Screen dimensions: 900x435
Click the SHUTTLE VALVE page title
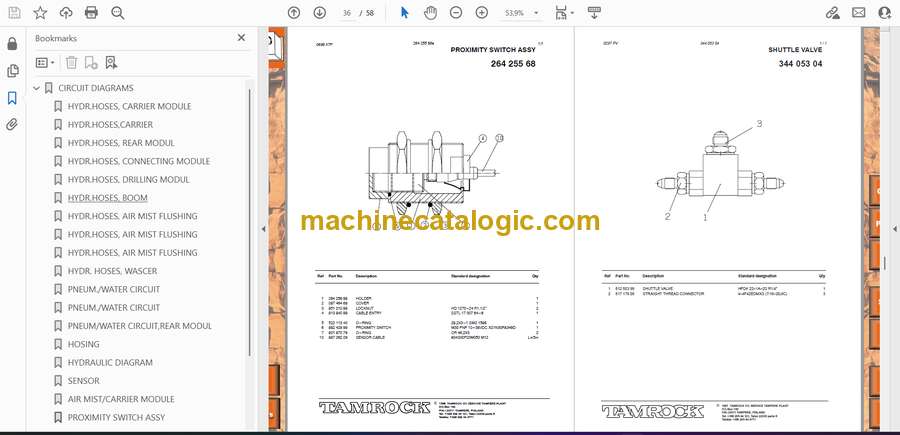(796, 50)
